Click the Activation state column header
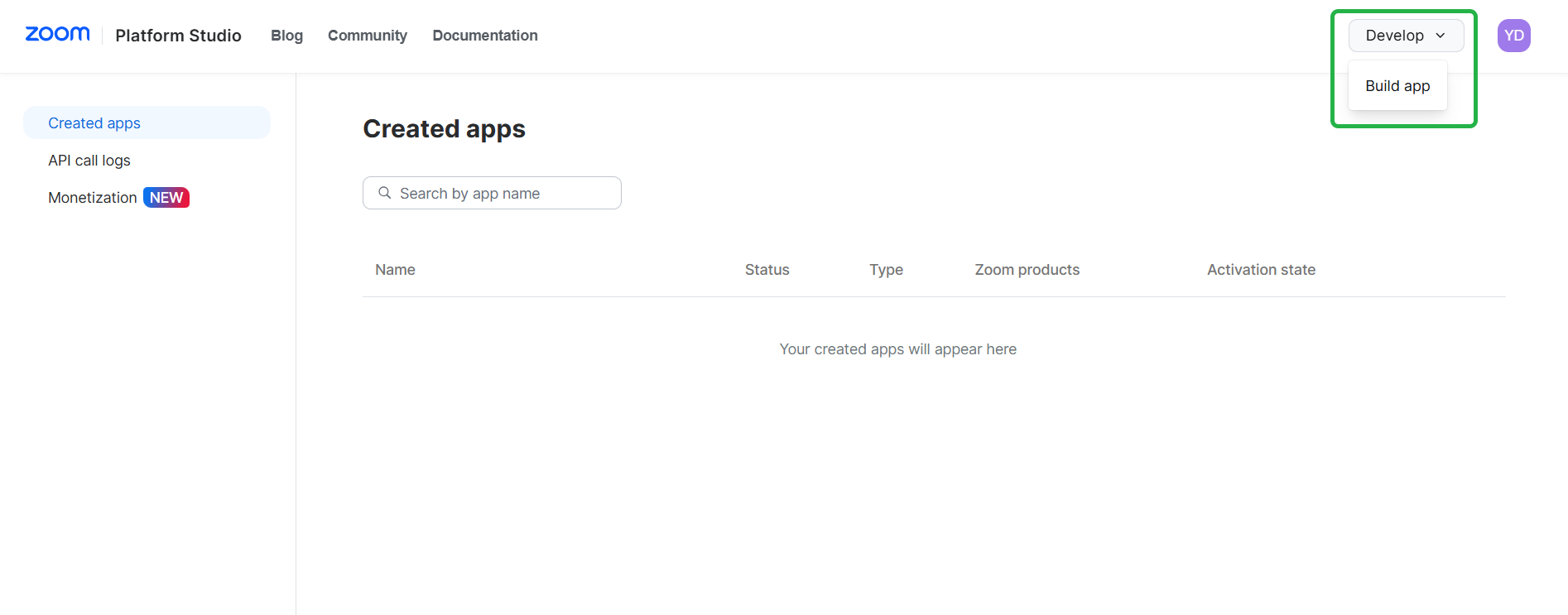1568x615 pixels. click(x=1261, y=270)
